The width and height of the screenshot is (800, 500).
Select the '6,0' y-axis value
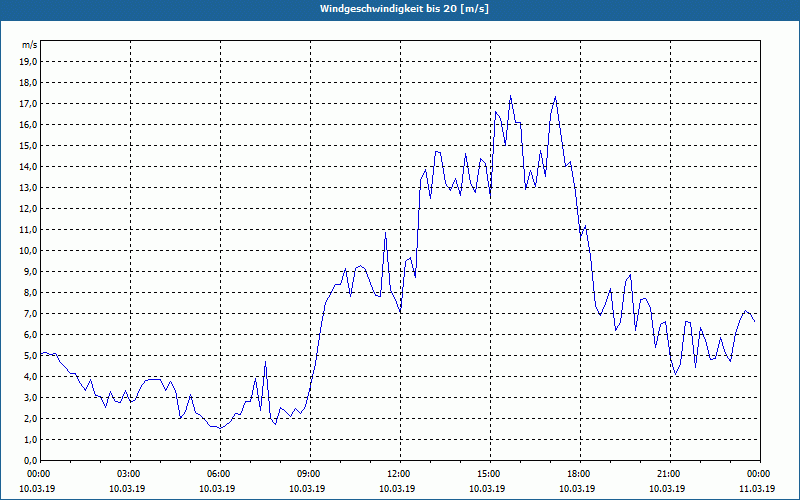pos(31,335)
